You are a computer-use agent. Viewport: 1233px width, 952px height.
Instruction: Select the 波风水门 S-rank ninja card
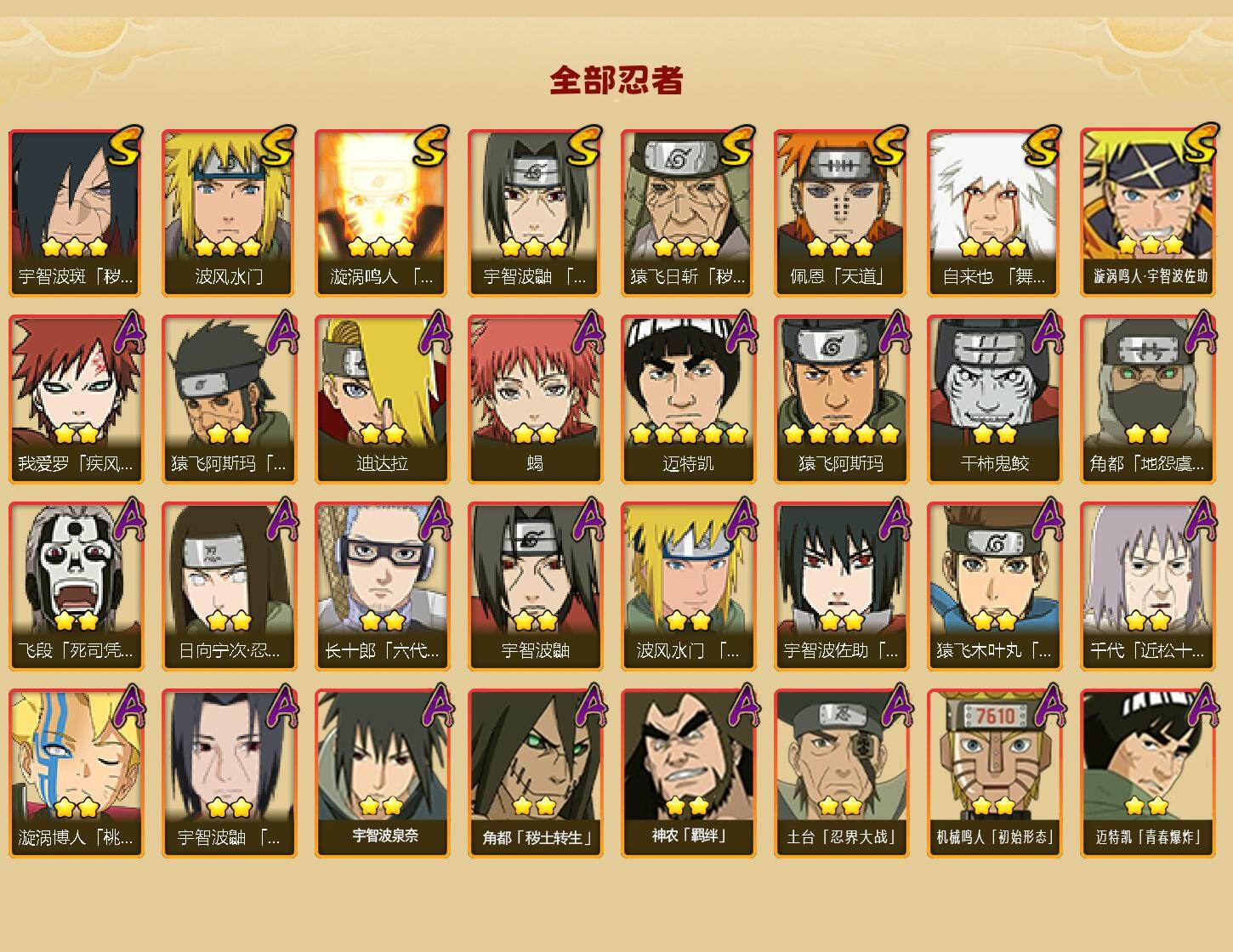click(x=229, y=212)
